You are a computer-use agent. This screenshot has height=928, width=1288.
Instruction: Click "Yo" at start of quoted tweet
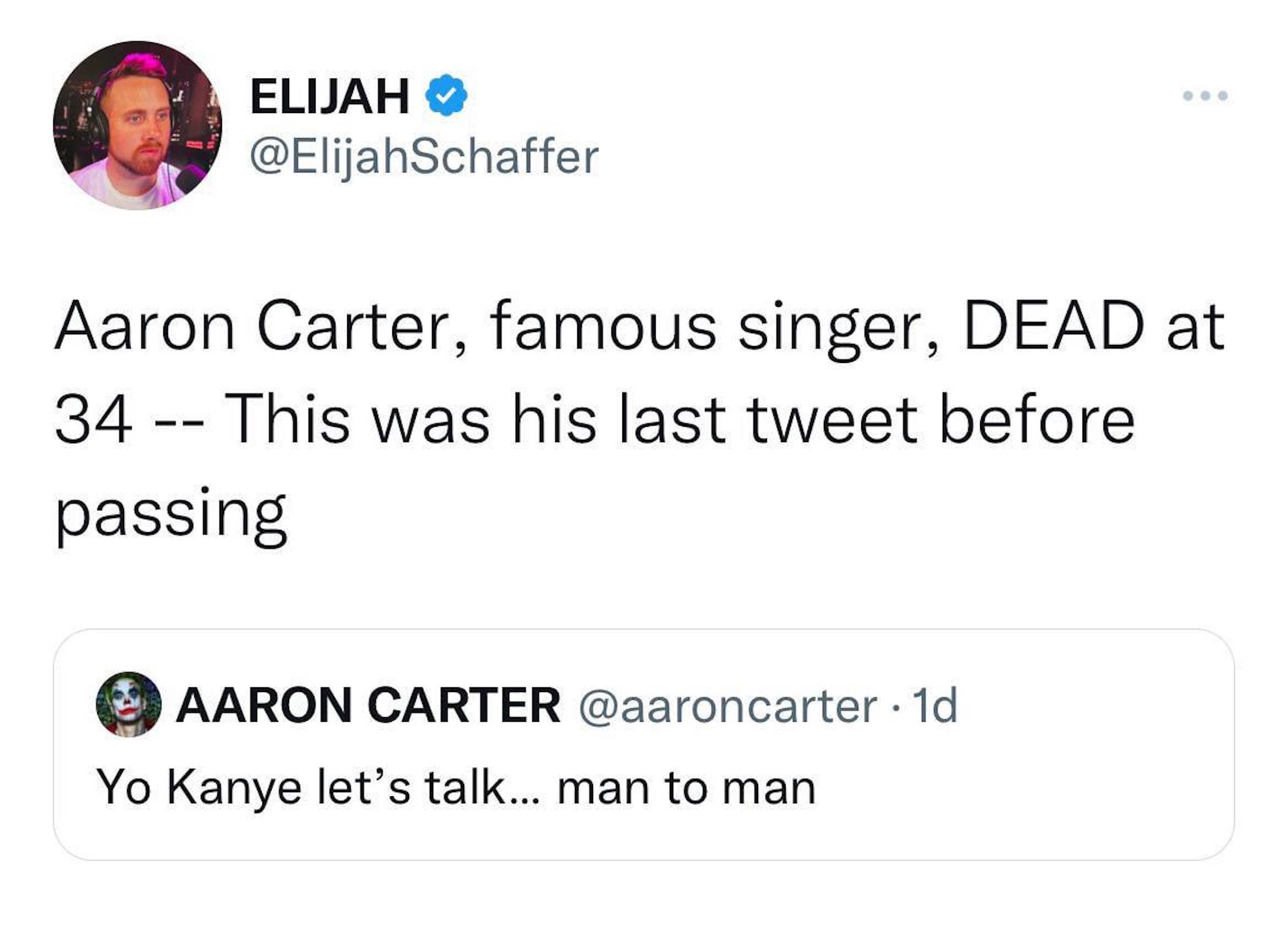pyautogui.click(x=124, y=788)
